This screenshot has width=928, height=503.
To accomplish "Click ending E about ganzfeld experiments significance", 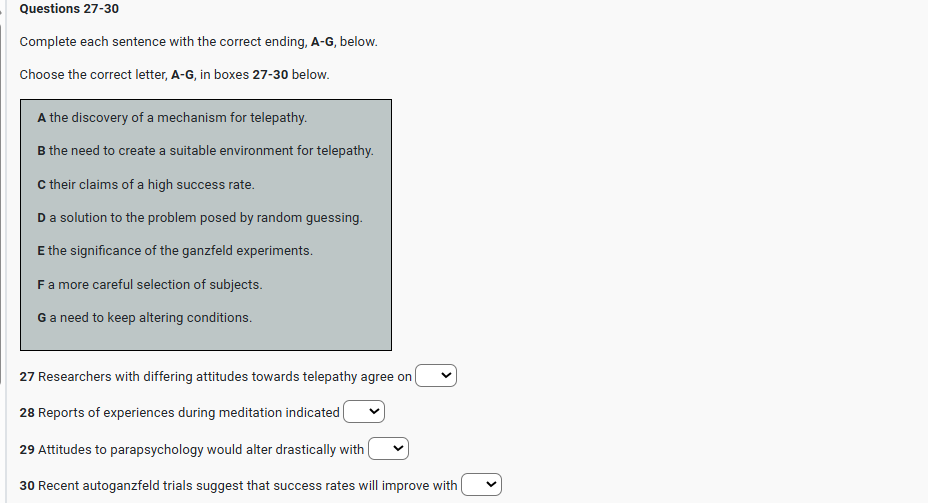I will pyautogui.click(x=175, y=250).
